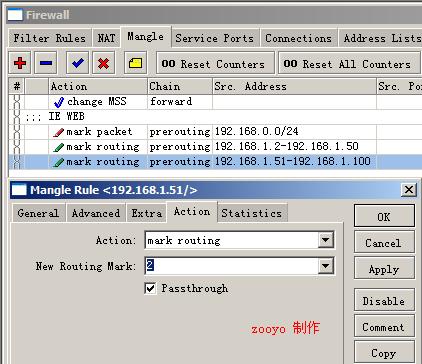Image resolution: width=422 pixels, height=364 pixels.
Task: Click change MSS checkmark icon
Action: pos(59,102)
